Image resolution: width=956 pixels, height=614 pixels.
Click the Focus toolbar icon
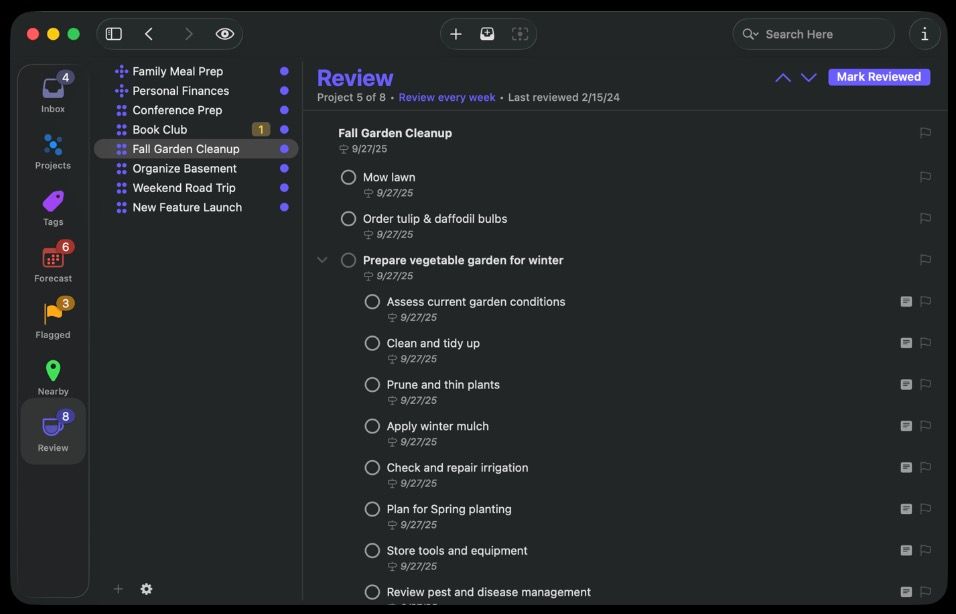(519, 34)
